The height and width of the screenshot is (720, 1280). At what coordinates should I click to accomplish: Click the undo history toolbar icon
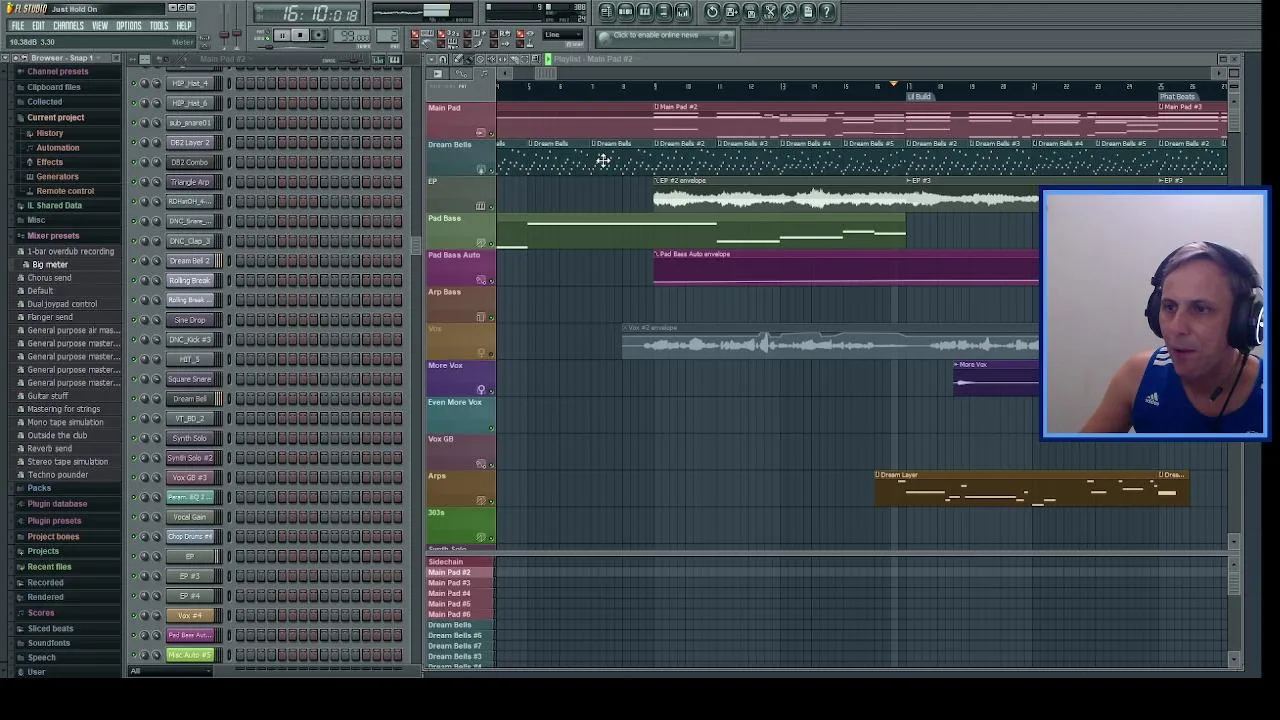[712, 12]
